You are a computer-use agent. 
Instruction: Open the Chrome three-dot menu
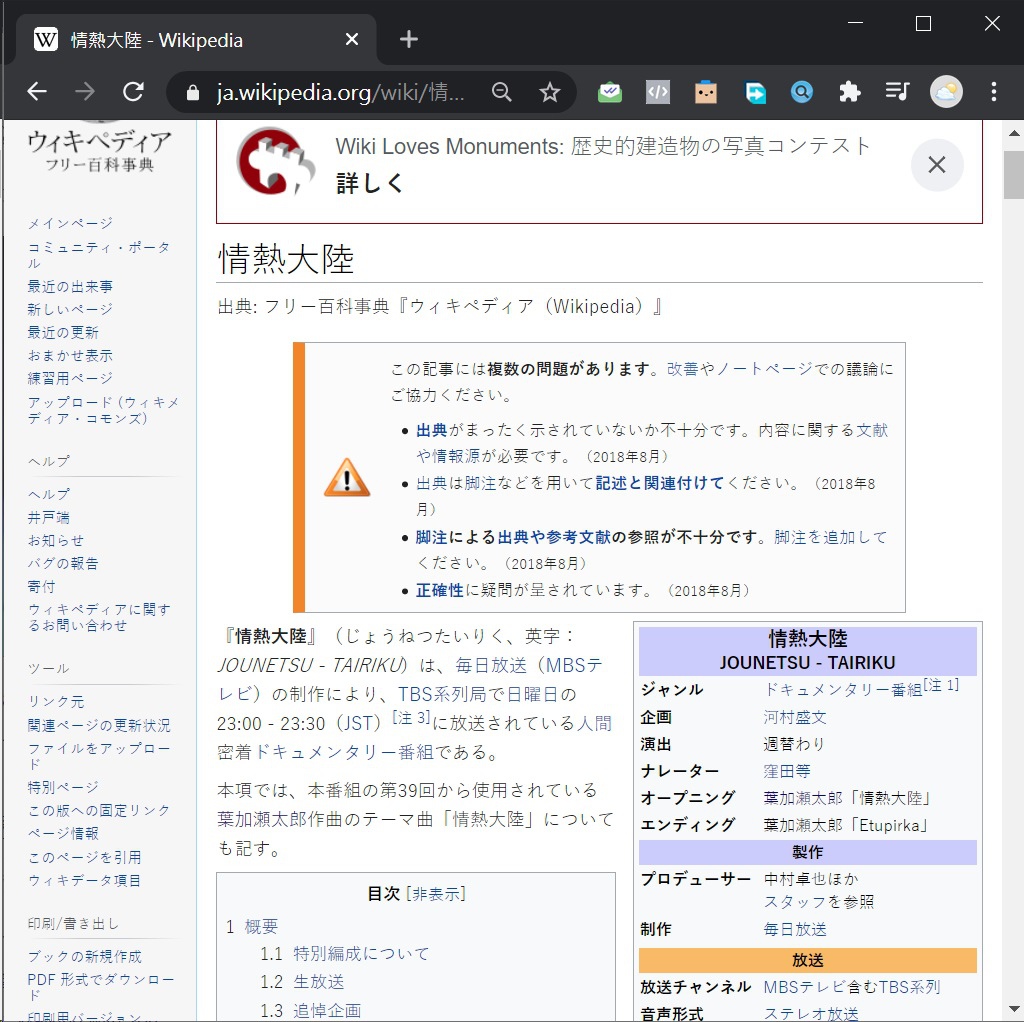[x=994, y=92]
